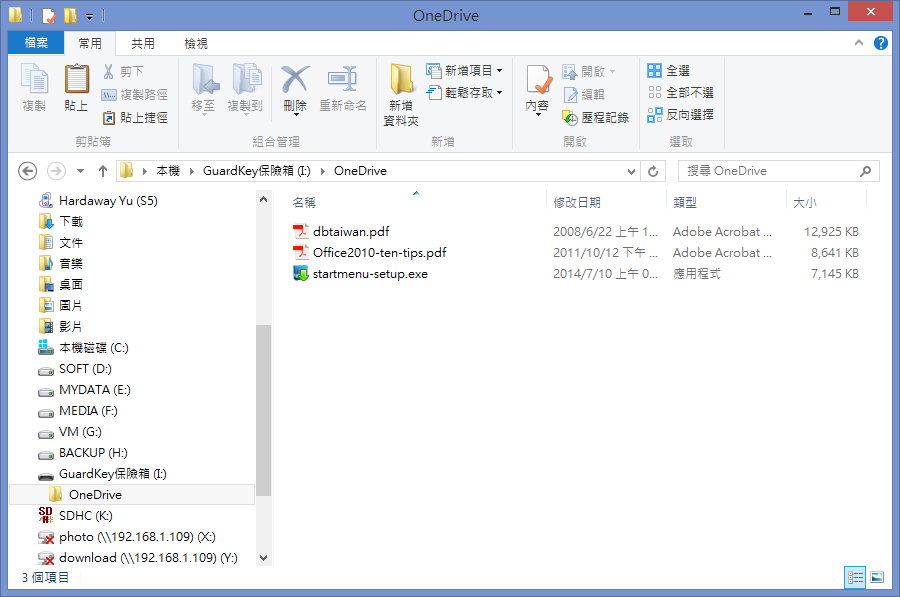Expand the breadcrumb arrow after GuardKey保險箱 (I:)
900x597 pixels.
tap(323, 171)
